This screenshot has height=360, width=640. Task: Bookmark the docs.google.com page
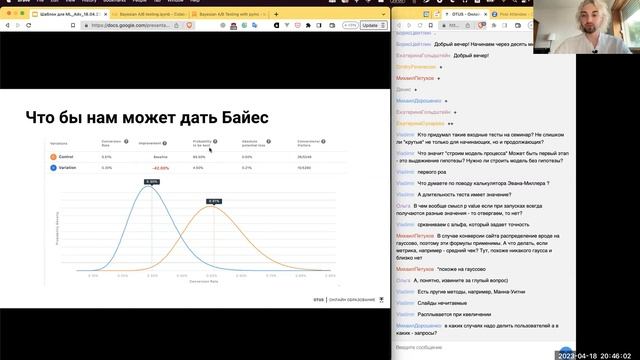pyautogui.click(x=73, y=25)
